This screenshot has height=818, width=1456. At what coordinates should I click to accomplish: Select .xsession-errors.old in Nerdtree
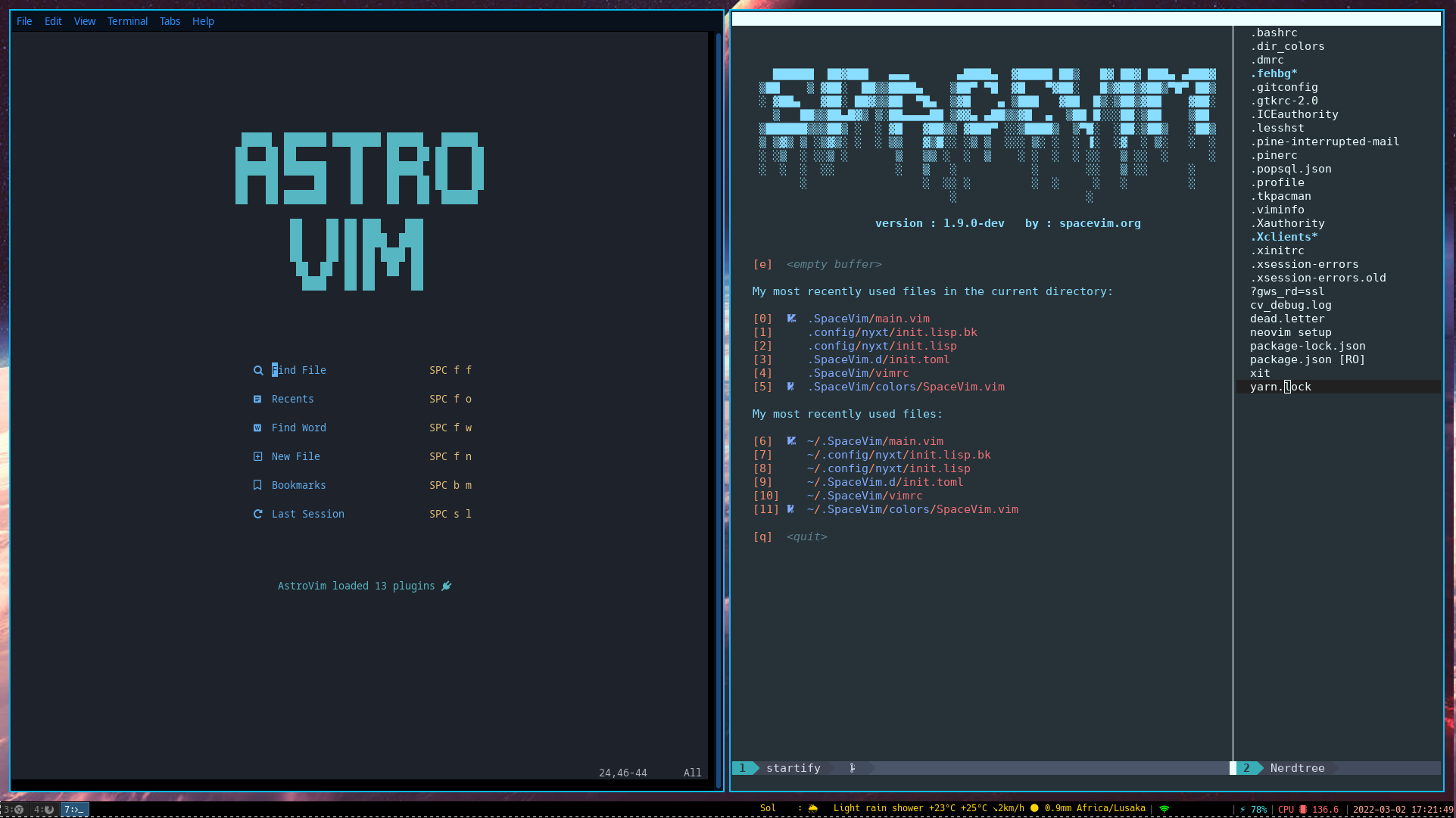click(1318, 278)
